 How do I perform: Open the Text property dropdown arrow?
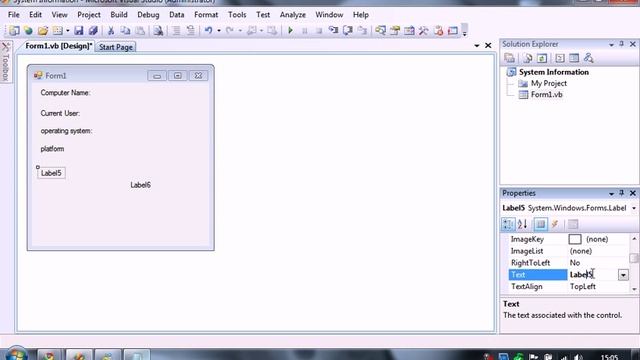click(x=623, y=275)
